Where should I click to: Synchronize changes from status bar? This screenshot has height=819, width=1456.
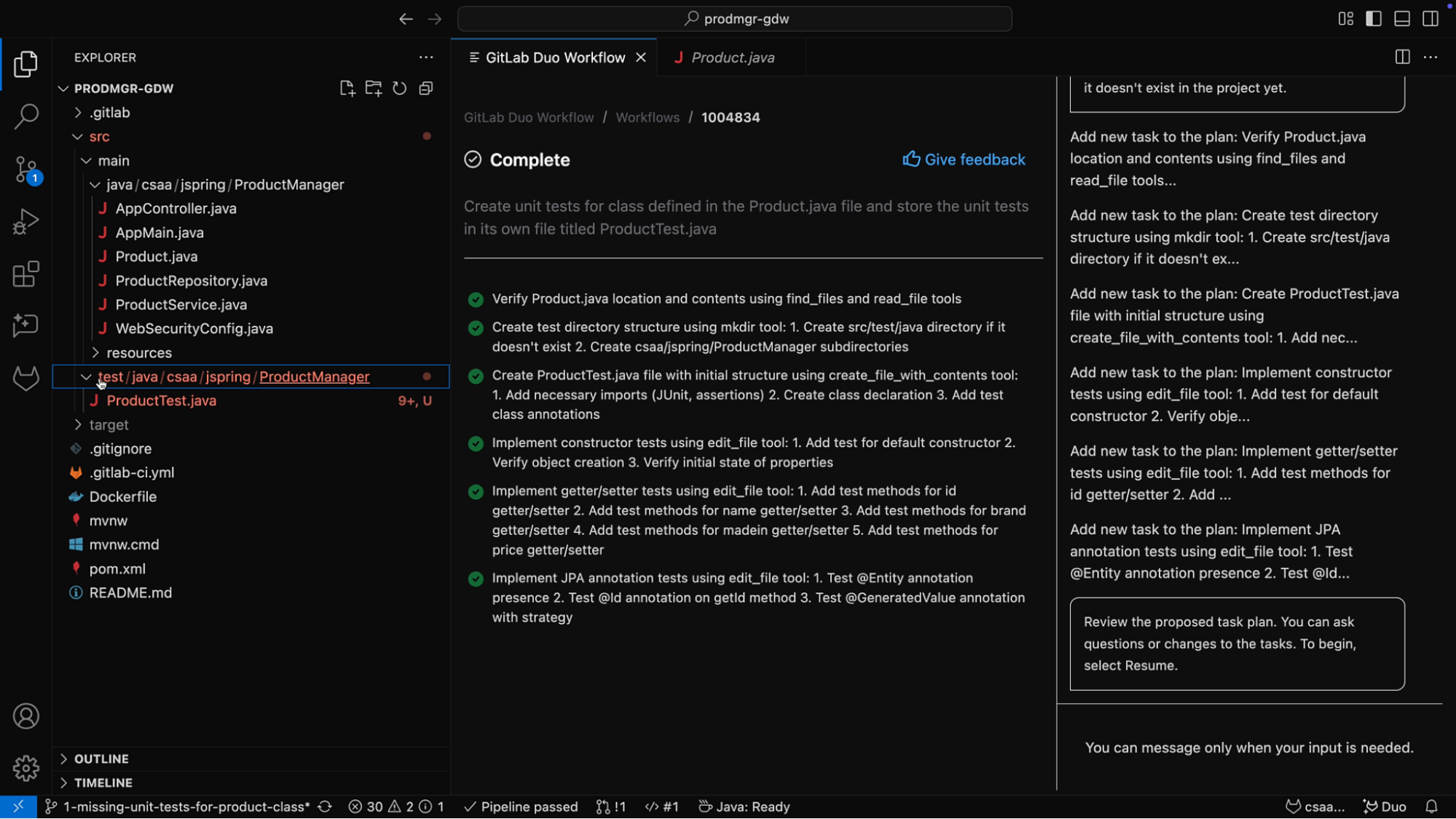[x=325, y=807]
